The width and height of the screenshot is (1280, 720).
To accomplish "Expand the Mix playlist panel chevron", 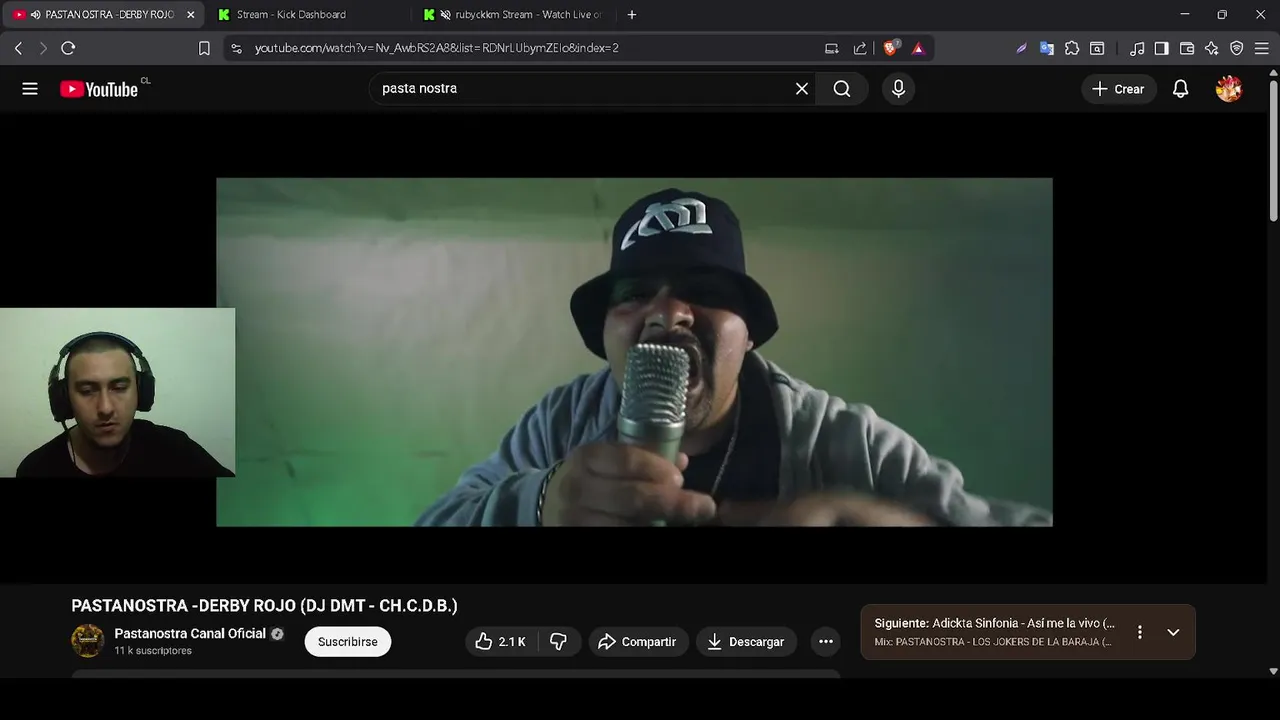I will point(1173,632).
